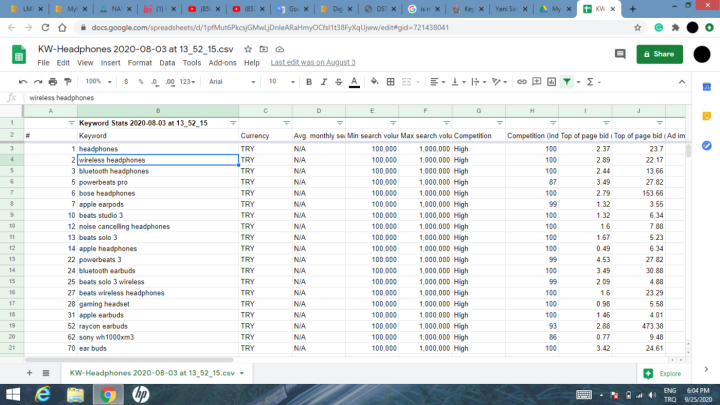Hide the menus with collapse arrow
This screenshot has width=720, height=405.
point(682,82)
